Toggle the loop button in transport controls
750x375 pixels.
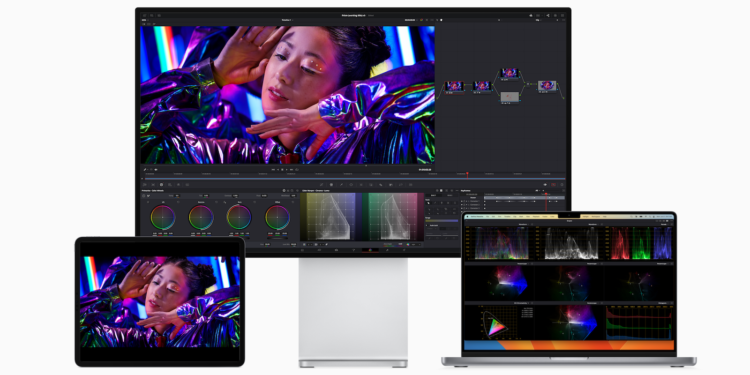click(x=297, y=169)
